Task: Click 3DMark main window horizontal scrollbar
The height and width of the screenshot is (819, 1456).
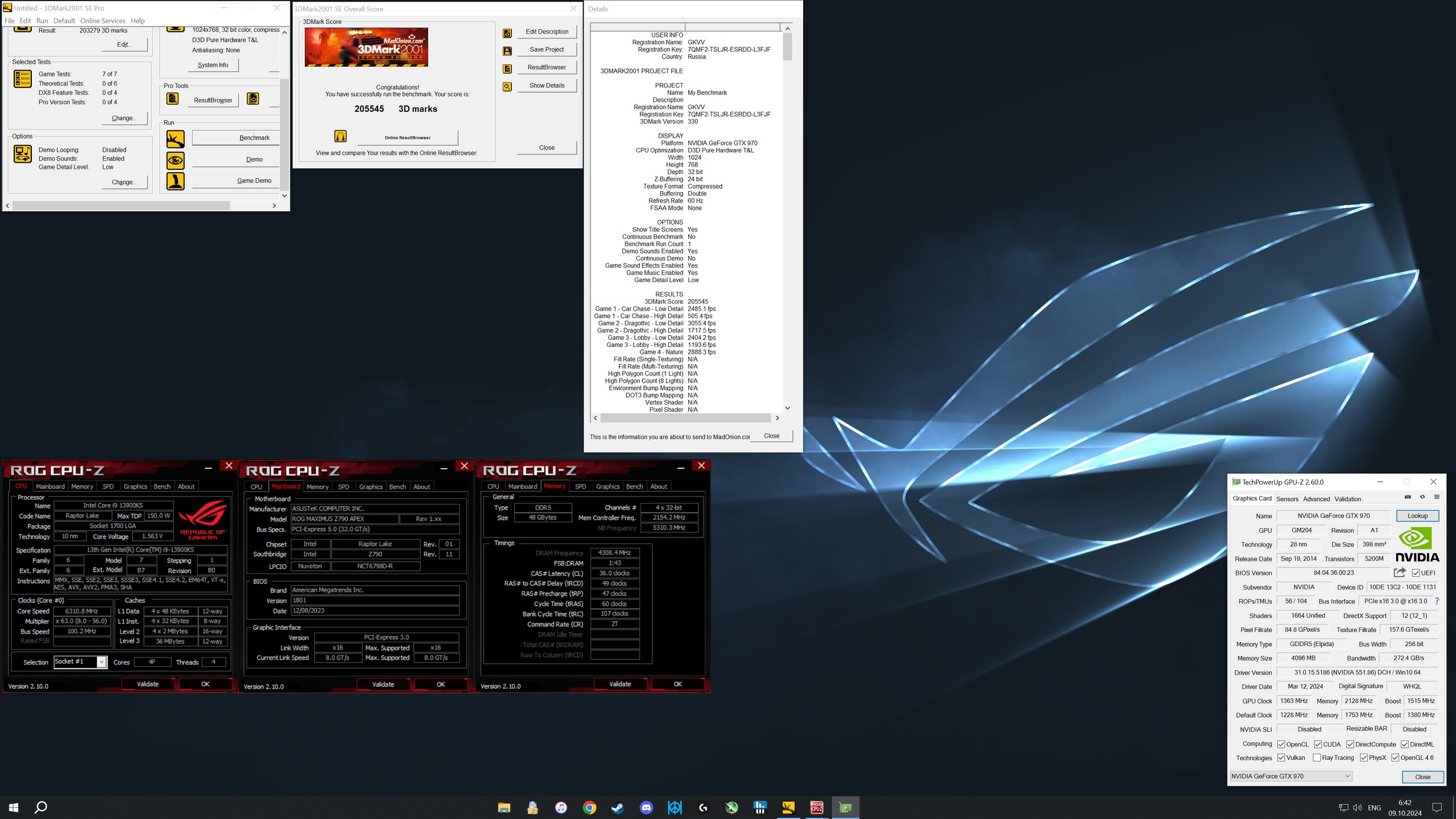Action: pyautogui.click(x=122, y=205)
